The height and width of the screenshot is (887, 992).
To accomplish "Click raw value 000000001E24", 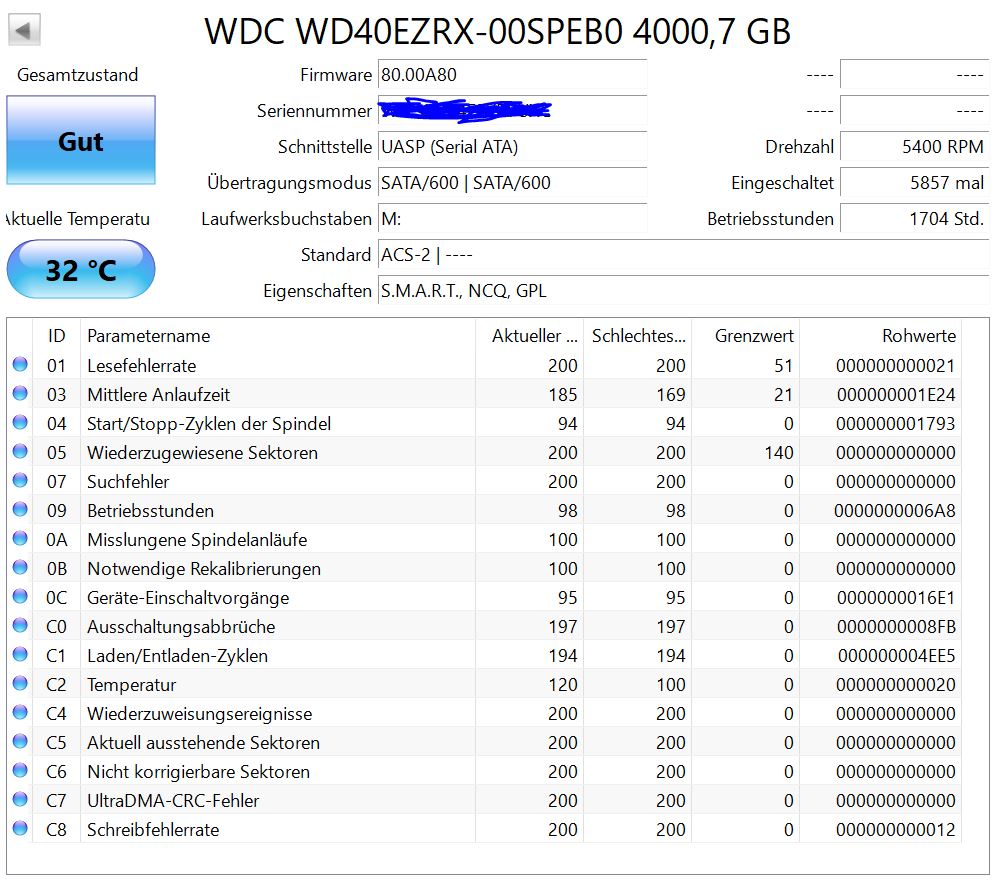I will tap(896, 395).
